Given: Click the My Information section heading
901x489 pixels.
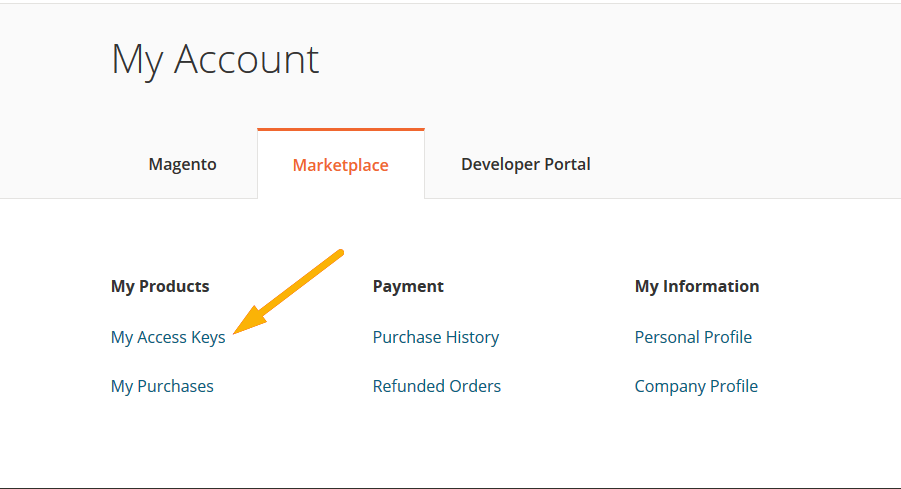Looking at the screenshot, I should (696, 286).
